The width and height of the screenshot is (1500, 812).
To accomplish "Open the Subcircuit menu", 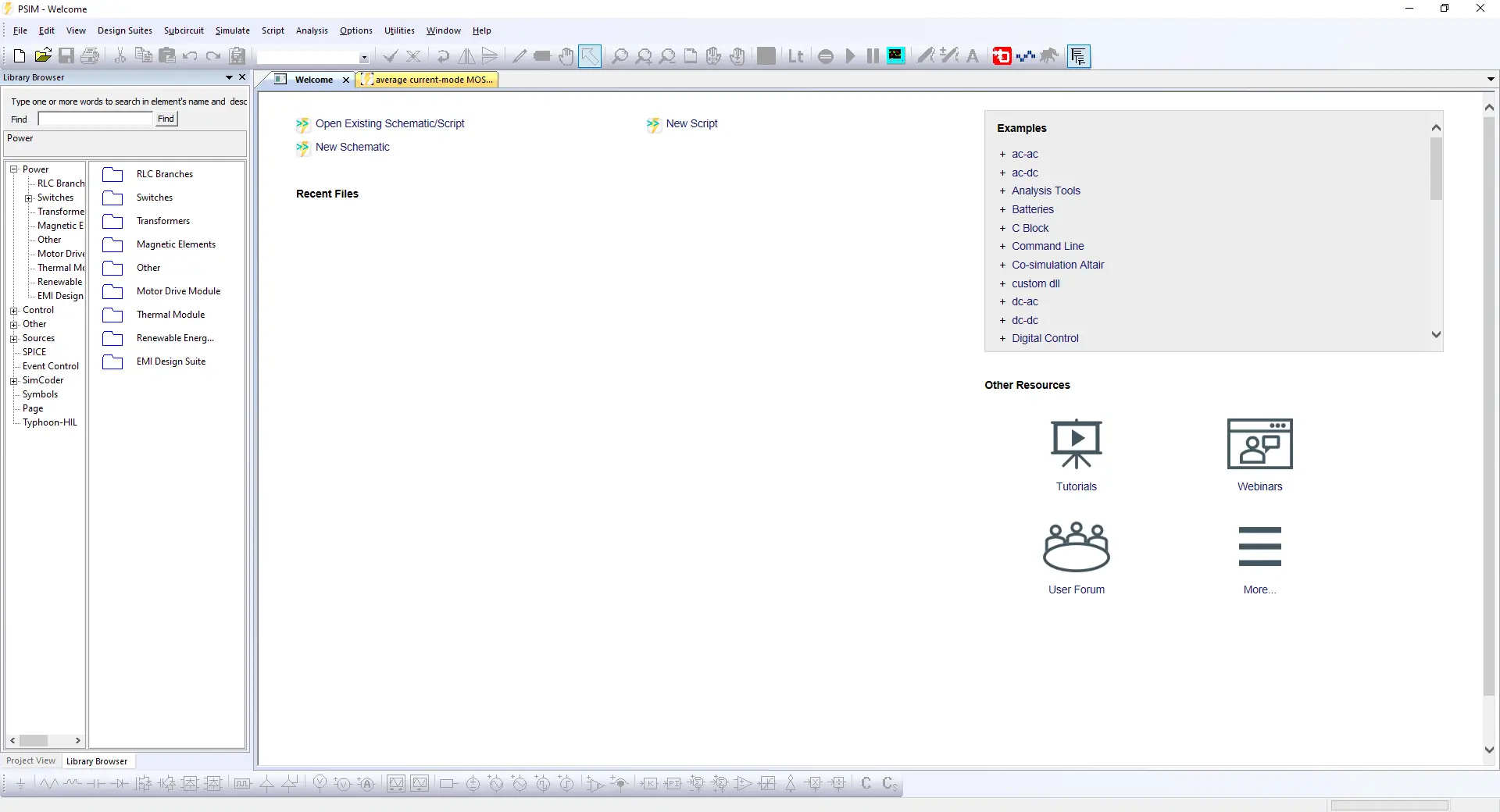I will point(184,30).
